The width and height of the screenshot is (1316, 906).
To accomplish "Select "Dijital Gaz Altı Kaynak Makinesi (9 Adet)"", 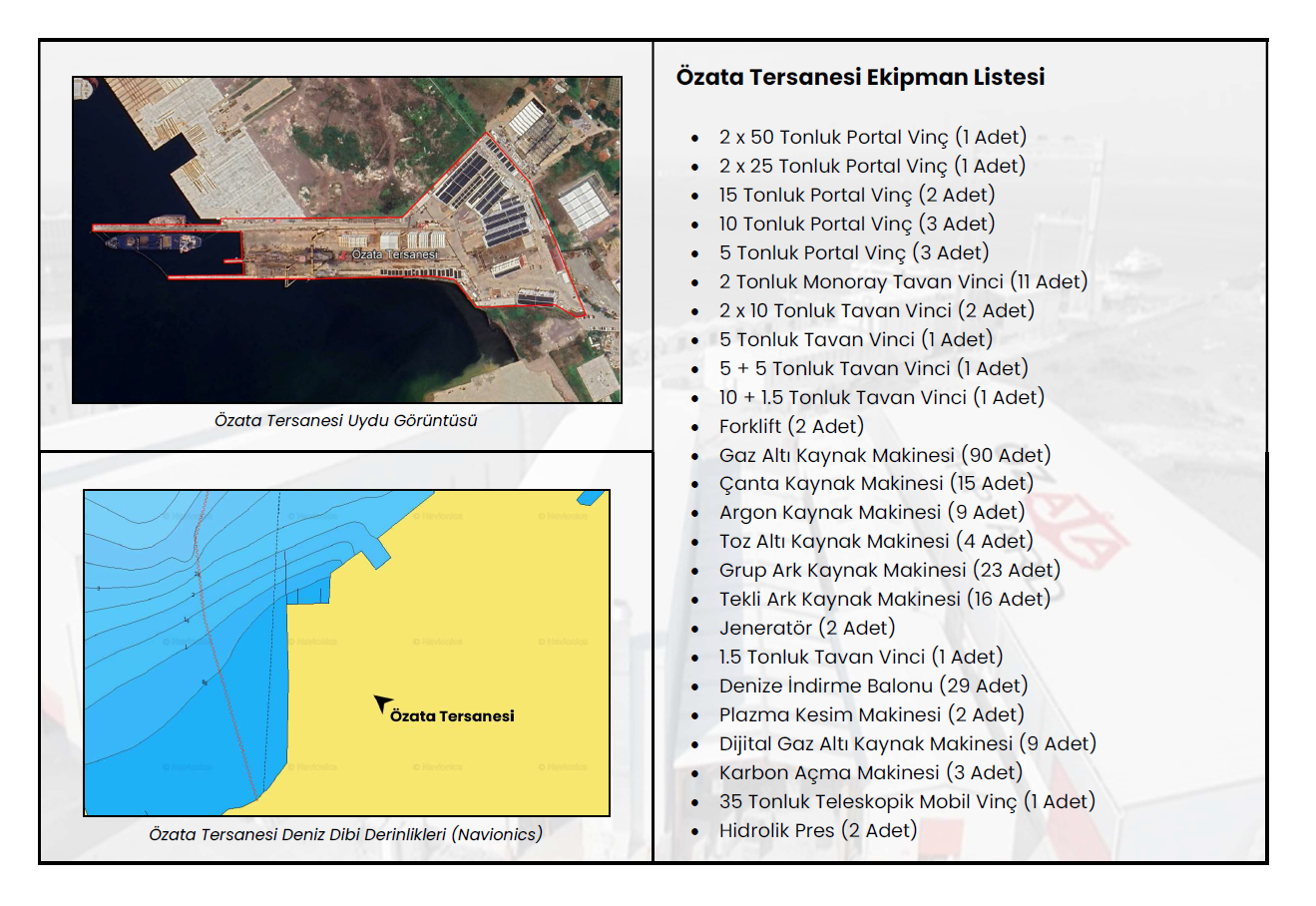I will 908,743.
